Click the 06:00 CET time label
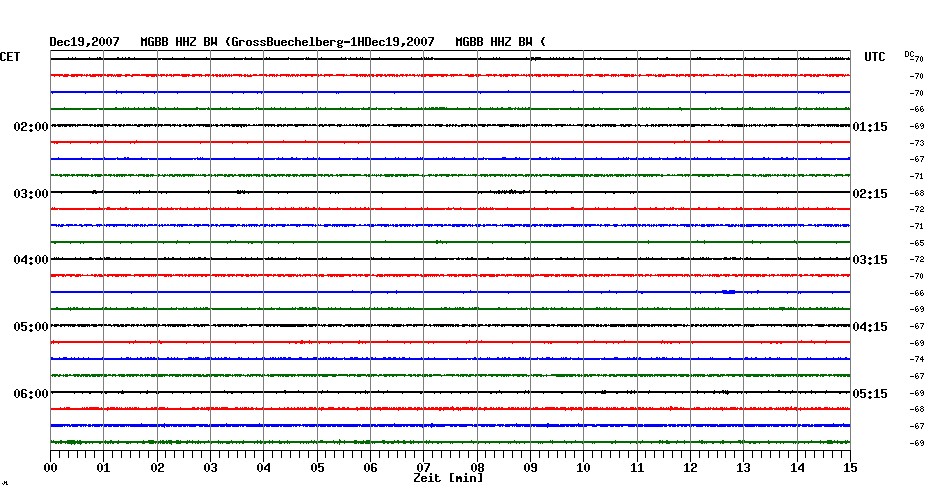Screen dimensions: 930x494 coord(31,394)
